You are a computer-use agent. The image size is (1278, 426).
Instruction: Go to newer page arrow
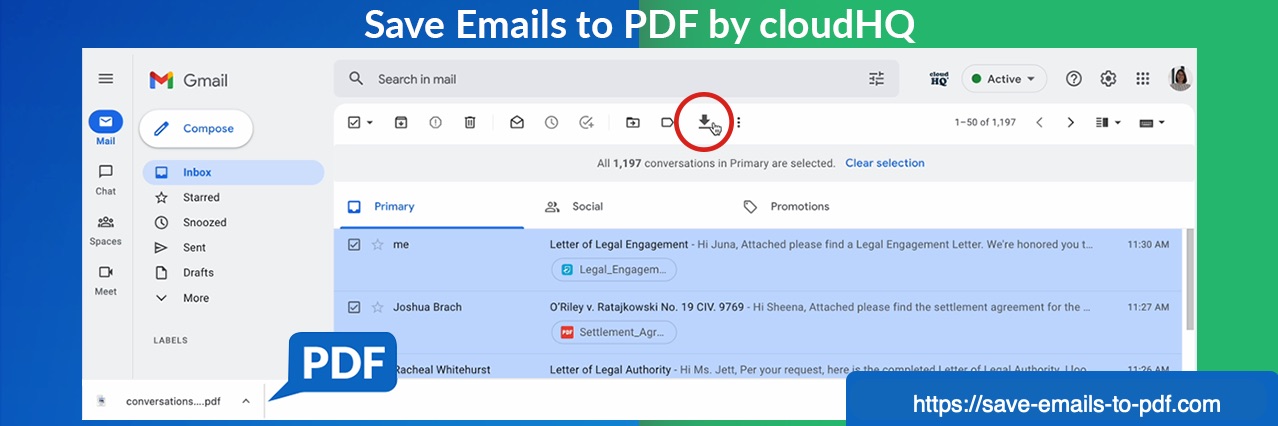(x=1039, y=122)
